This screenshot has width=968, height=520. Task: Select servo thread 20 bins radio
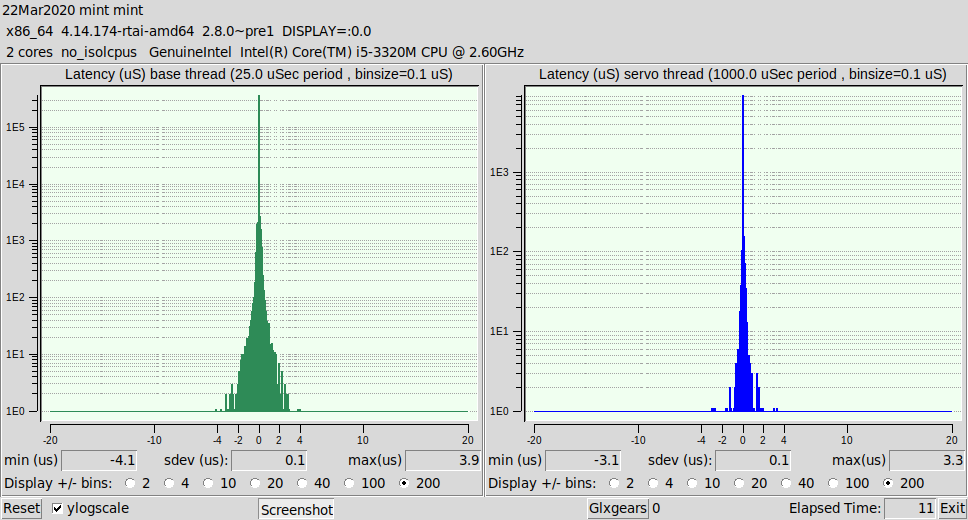[739, 484]
